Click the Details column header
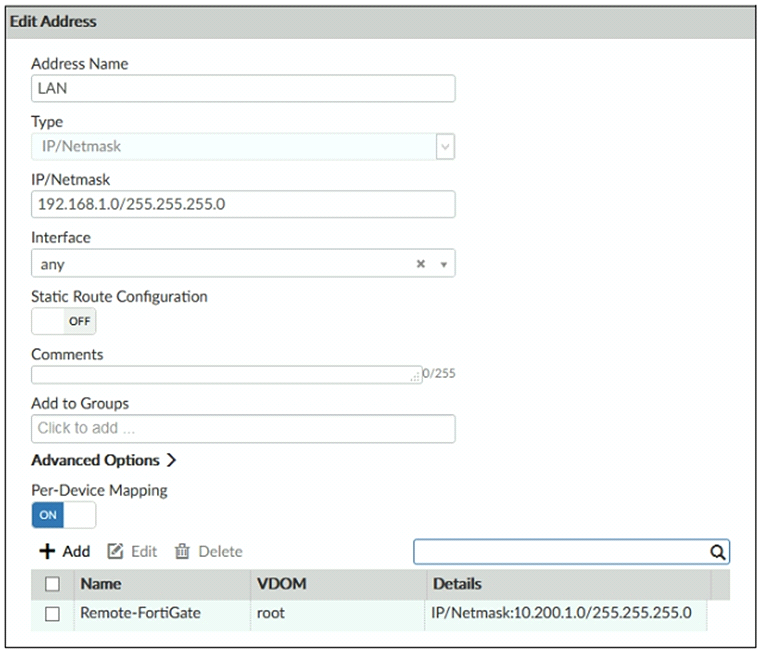This screenshot has height=653, width=760. 457,583
